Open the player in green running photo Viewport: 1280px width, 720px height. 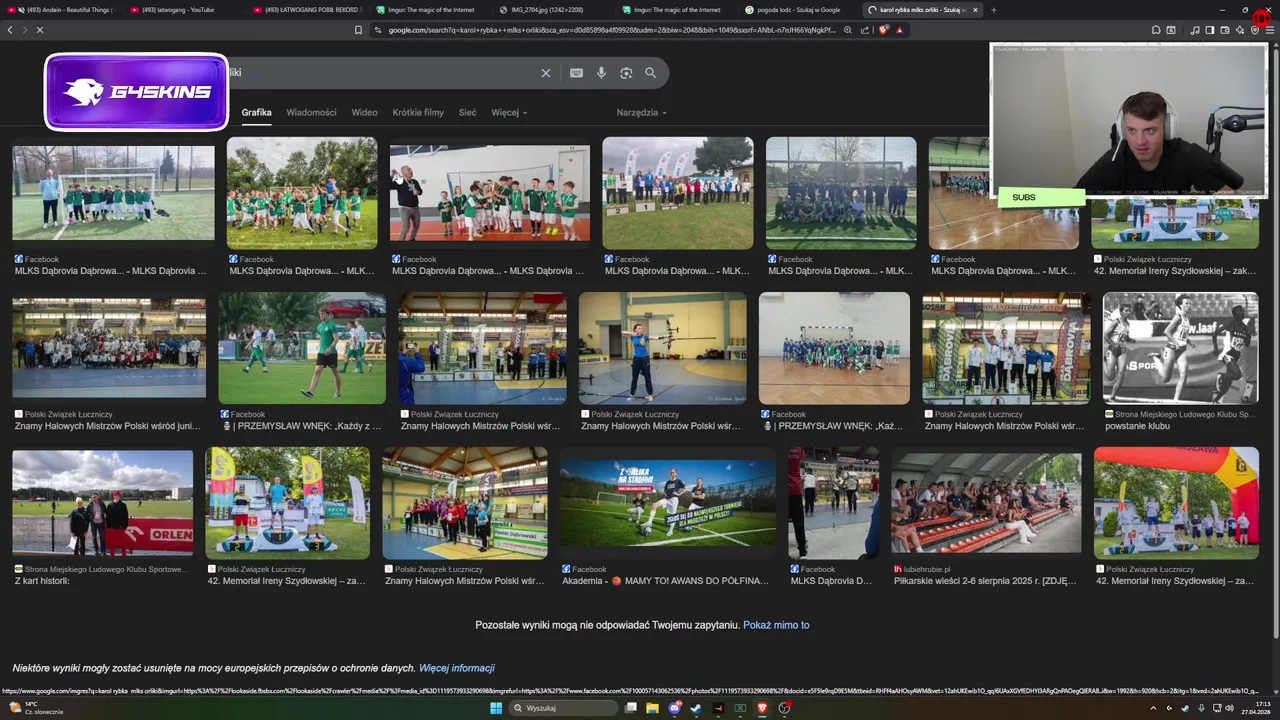click(x=302, y=348)
